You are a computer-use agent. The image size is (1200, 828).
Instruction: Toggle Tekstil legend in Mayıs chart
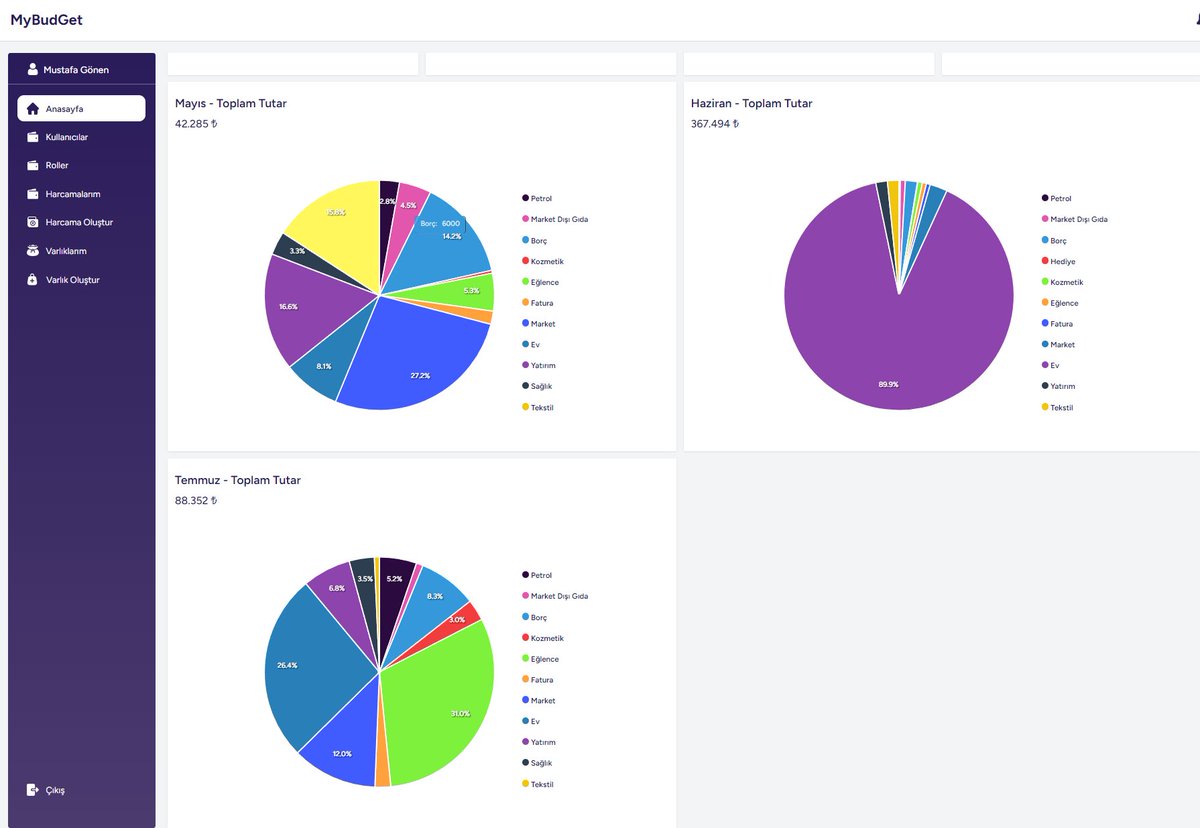click(x=538, y=407)
